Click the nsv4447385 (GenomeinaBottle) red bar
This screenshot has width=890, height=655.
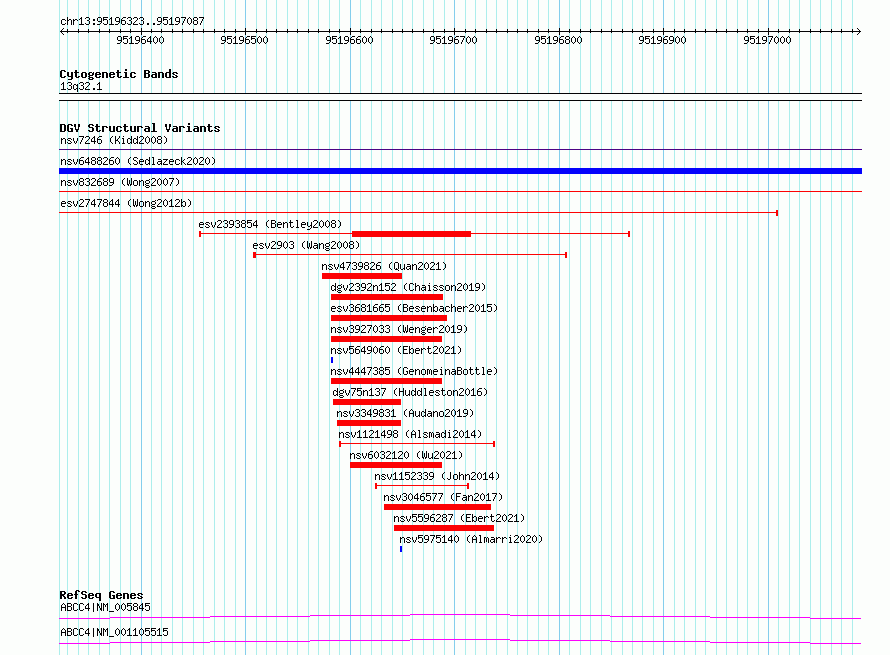click(x=387, y=381)
